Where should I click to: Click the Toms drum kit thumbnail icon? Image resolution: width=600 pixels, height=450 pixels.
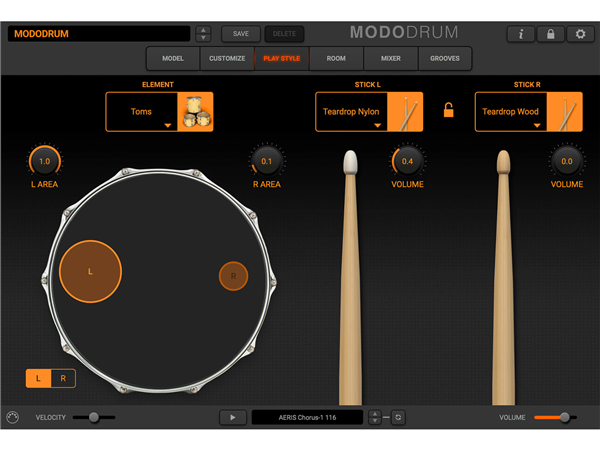tap(195, 112)
